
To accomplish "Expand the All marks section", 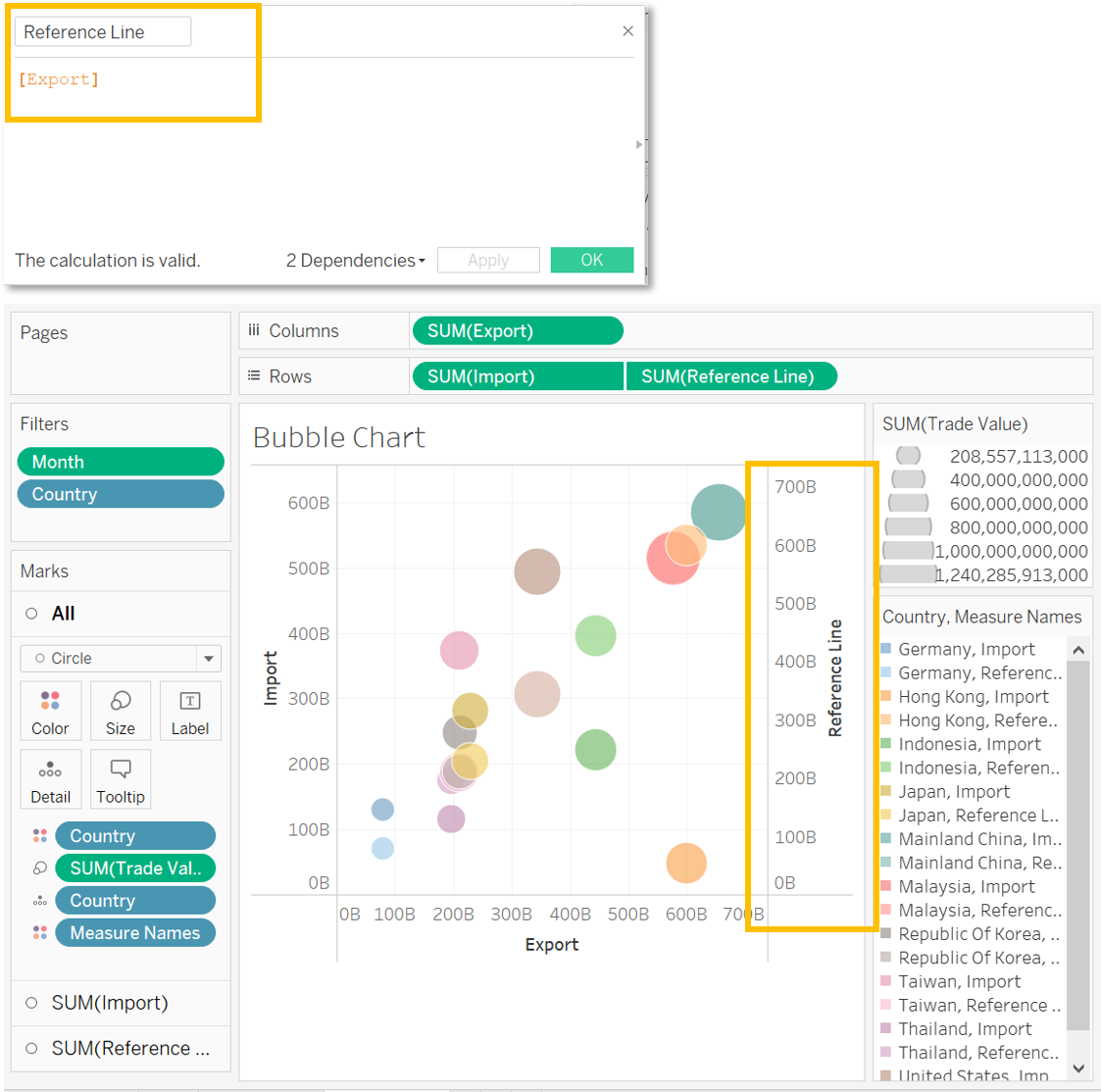I will coord(31,614).
